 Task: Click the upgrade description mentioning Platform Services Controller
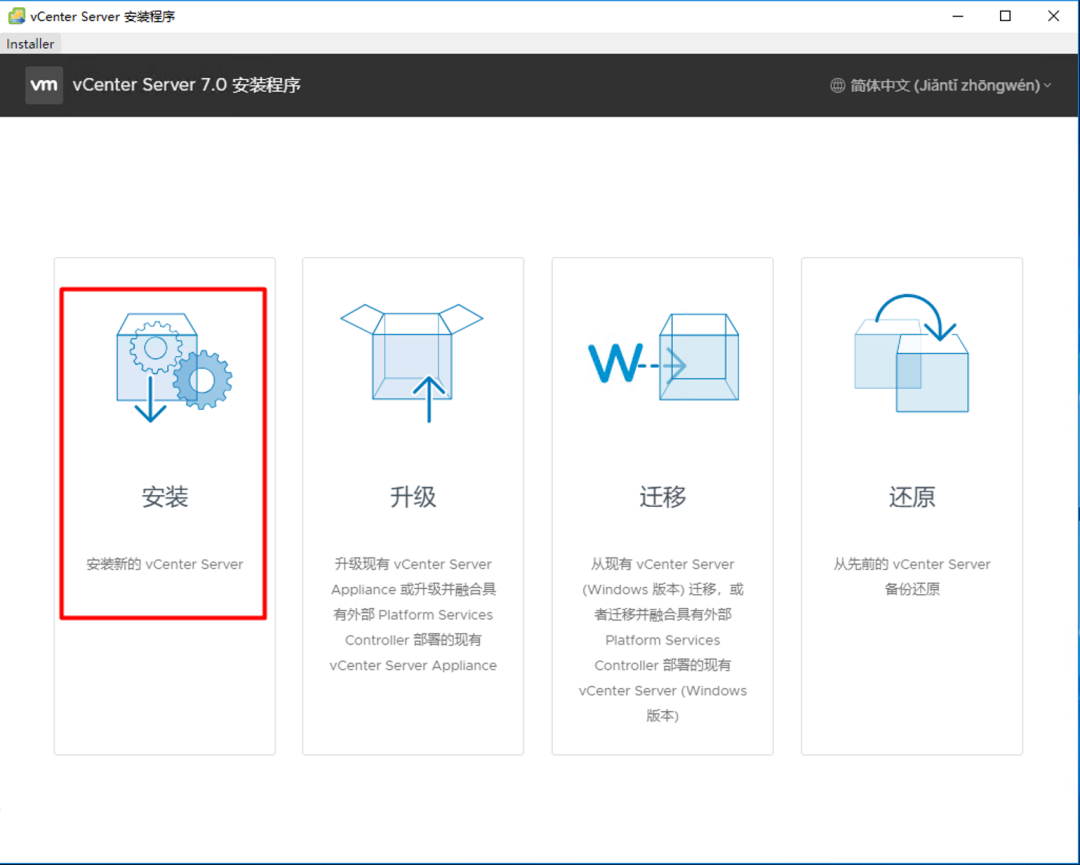tap(413, 614)
